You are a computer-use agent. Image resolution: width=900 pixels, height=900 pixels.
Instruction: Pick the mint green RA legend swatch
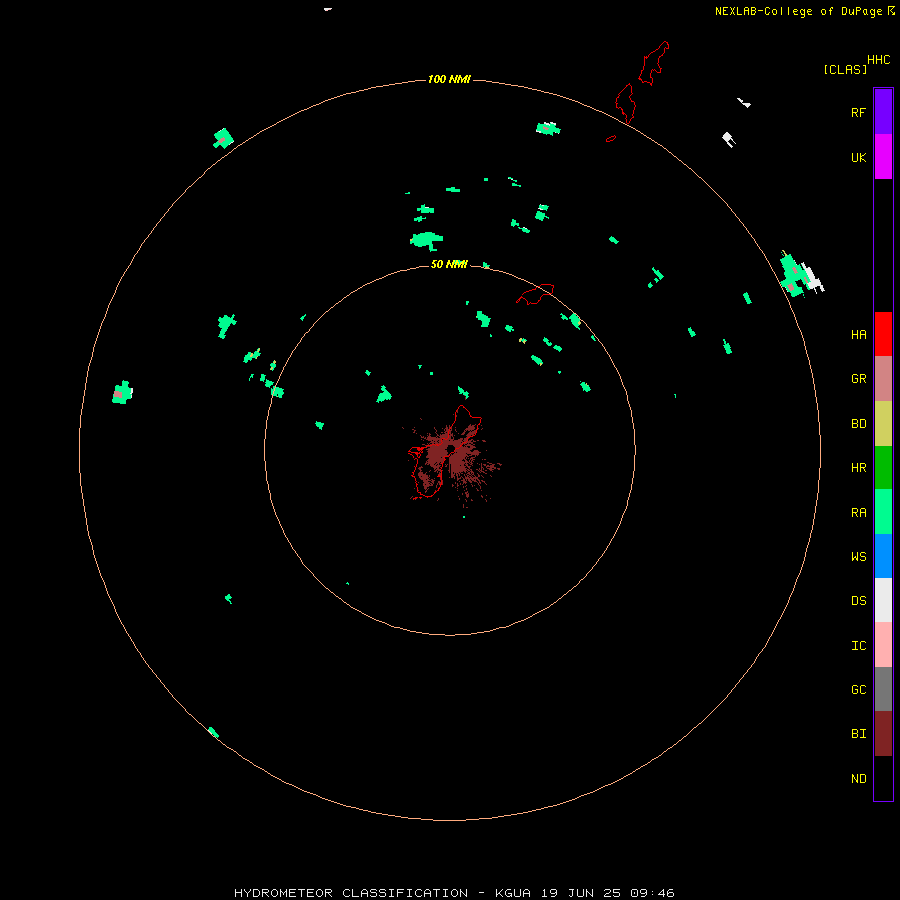pos(883,511)
